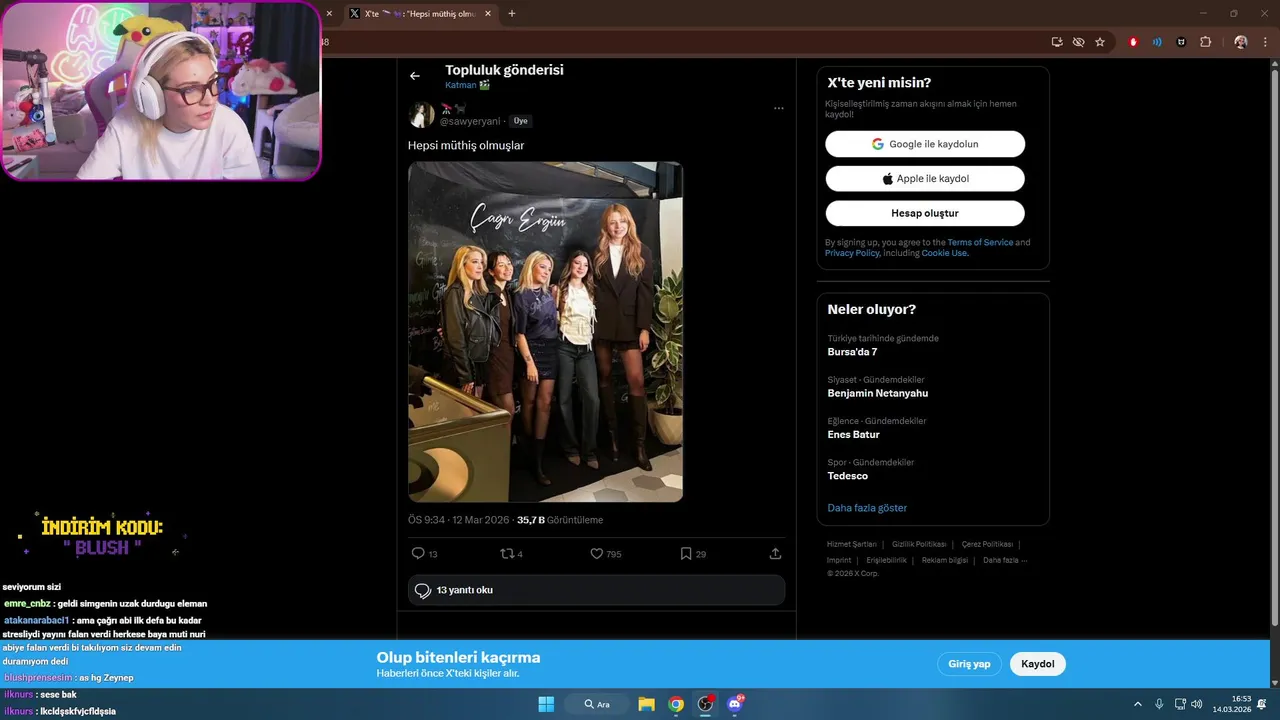Image resolution: width=1280 pixels, height=720 pixels.
Task: Click the ÖS 9:34 · 12 Mar 2026 timestamp
Action: pos(458,520)
